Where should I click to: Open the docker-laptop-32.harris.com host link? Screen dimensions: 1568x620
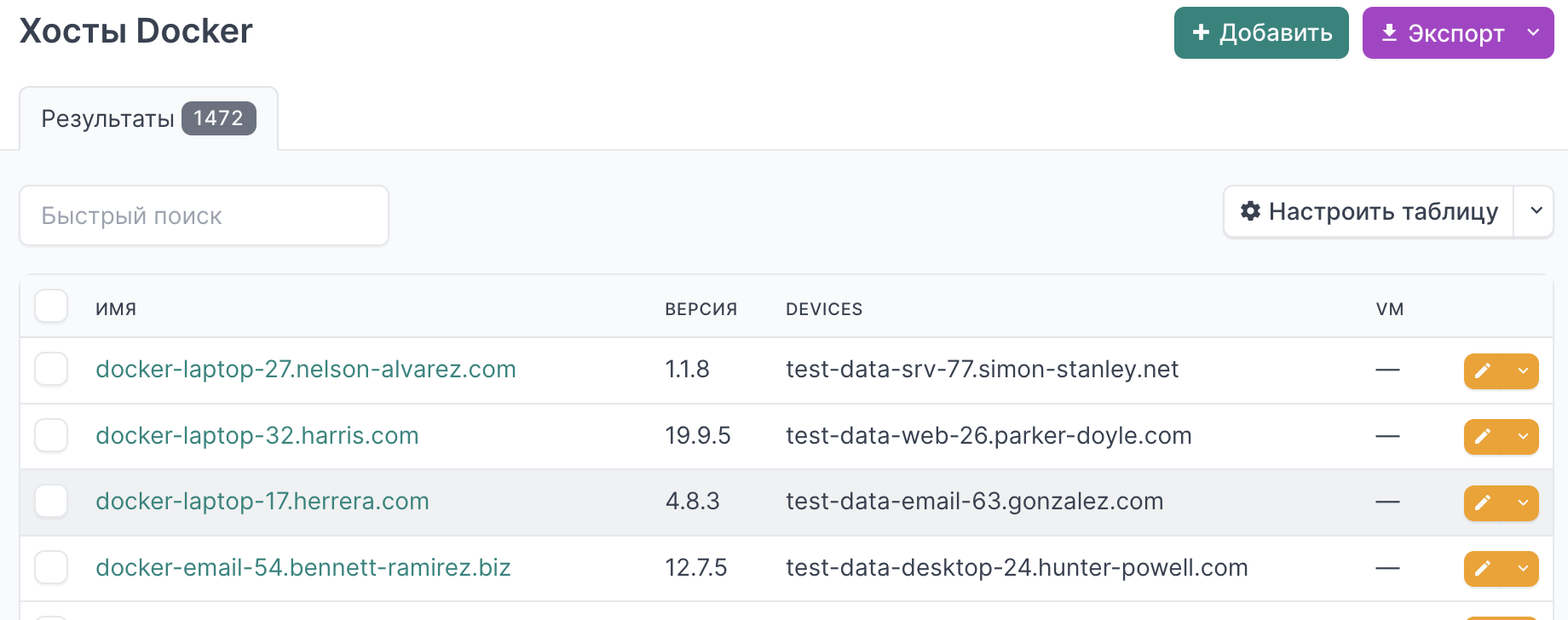(x=257, y=435)
